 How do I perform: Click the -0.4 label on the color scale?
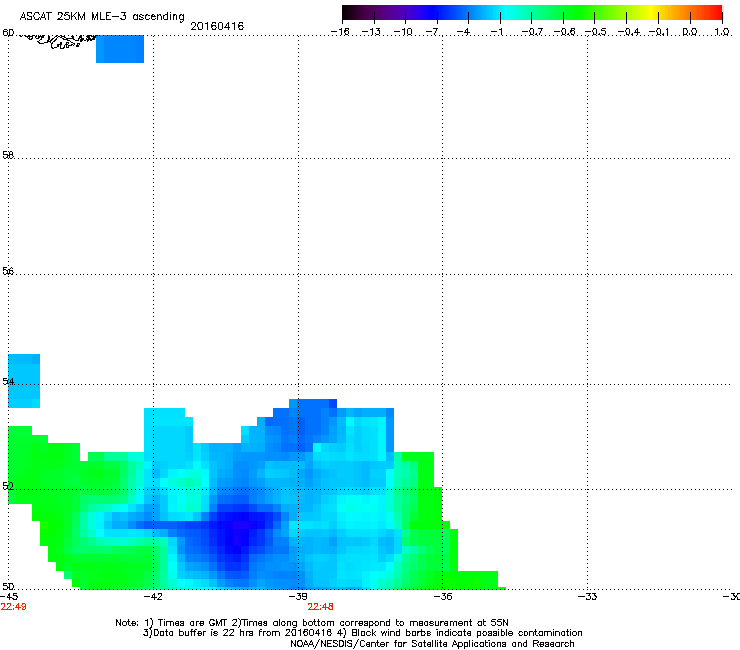point(628,32)
